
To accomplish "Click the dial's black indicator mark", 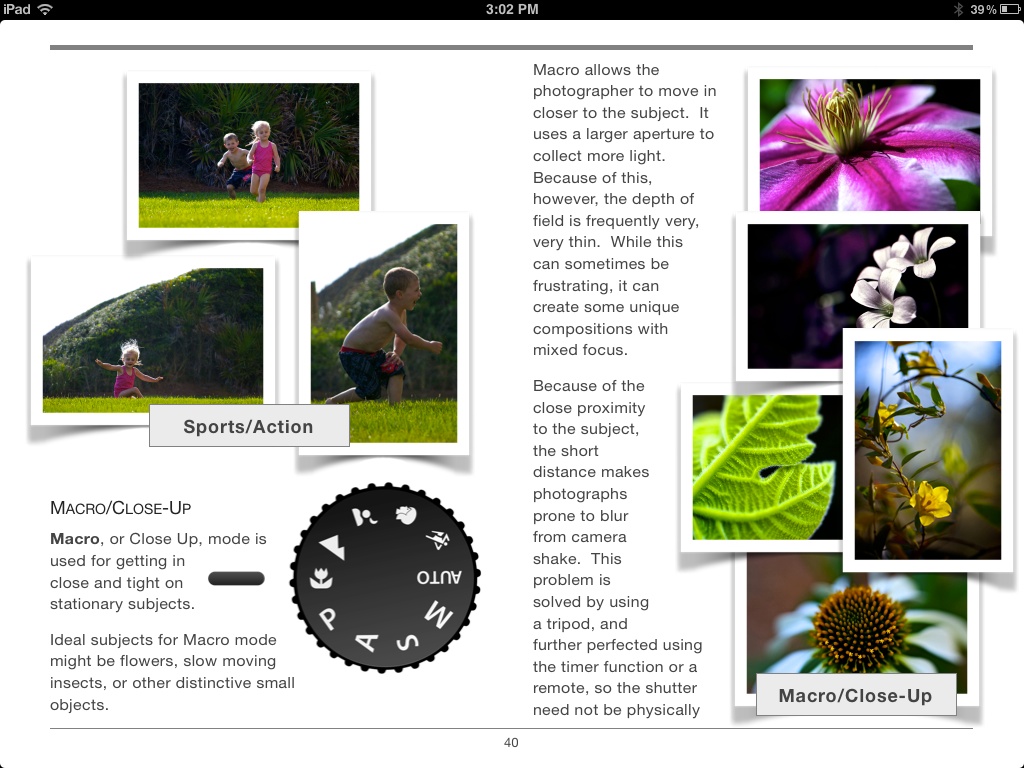I will coord(236,579).
